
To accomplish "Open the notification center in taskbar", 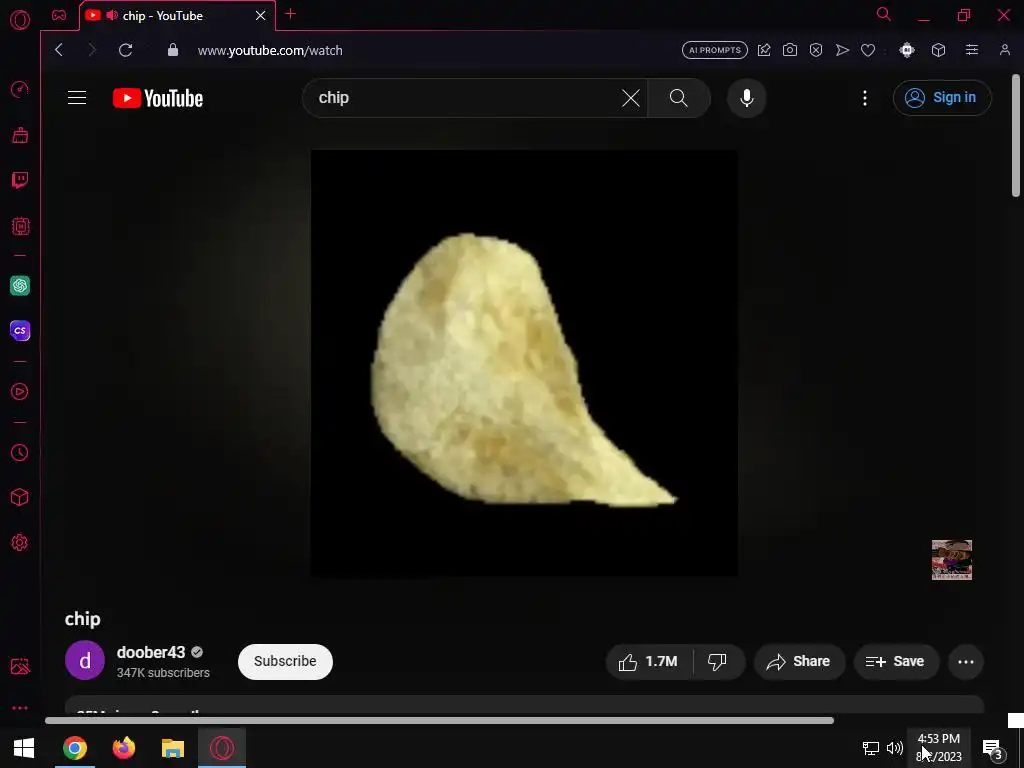I will pyautogui.click(x=992, y=748).
